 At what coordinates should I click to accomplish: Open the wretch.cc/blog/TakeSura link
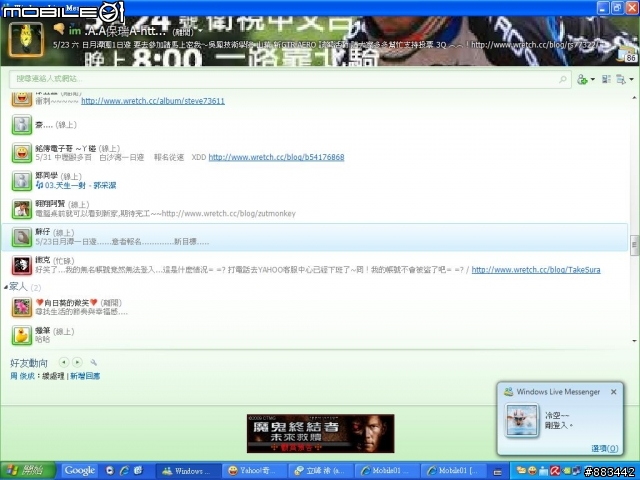(x=536, y=270)
